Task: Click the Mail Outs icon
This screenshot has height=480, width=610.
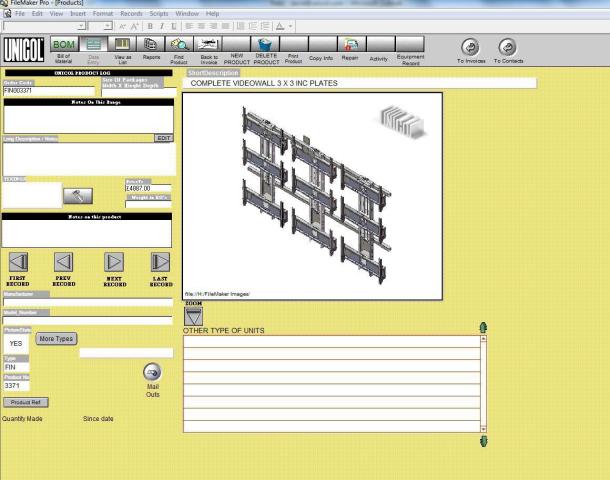Action: [152, 372]
